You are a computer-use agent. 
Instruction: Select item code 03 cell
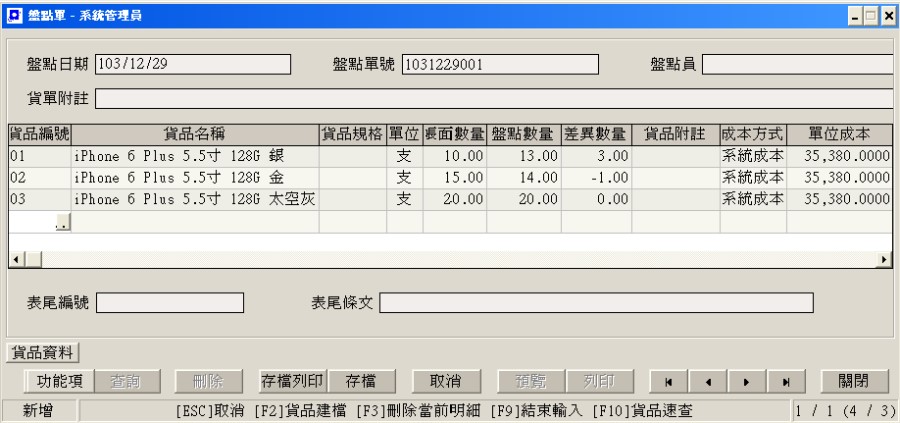[x=40, y=200]
